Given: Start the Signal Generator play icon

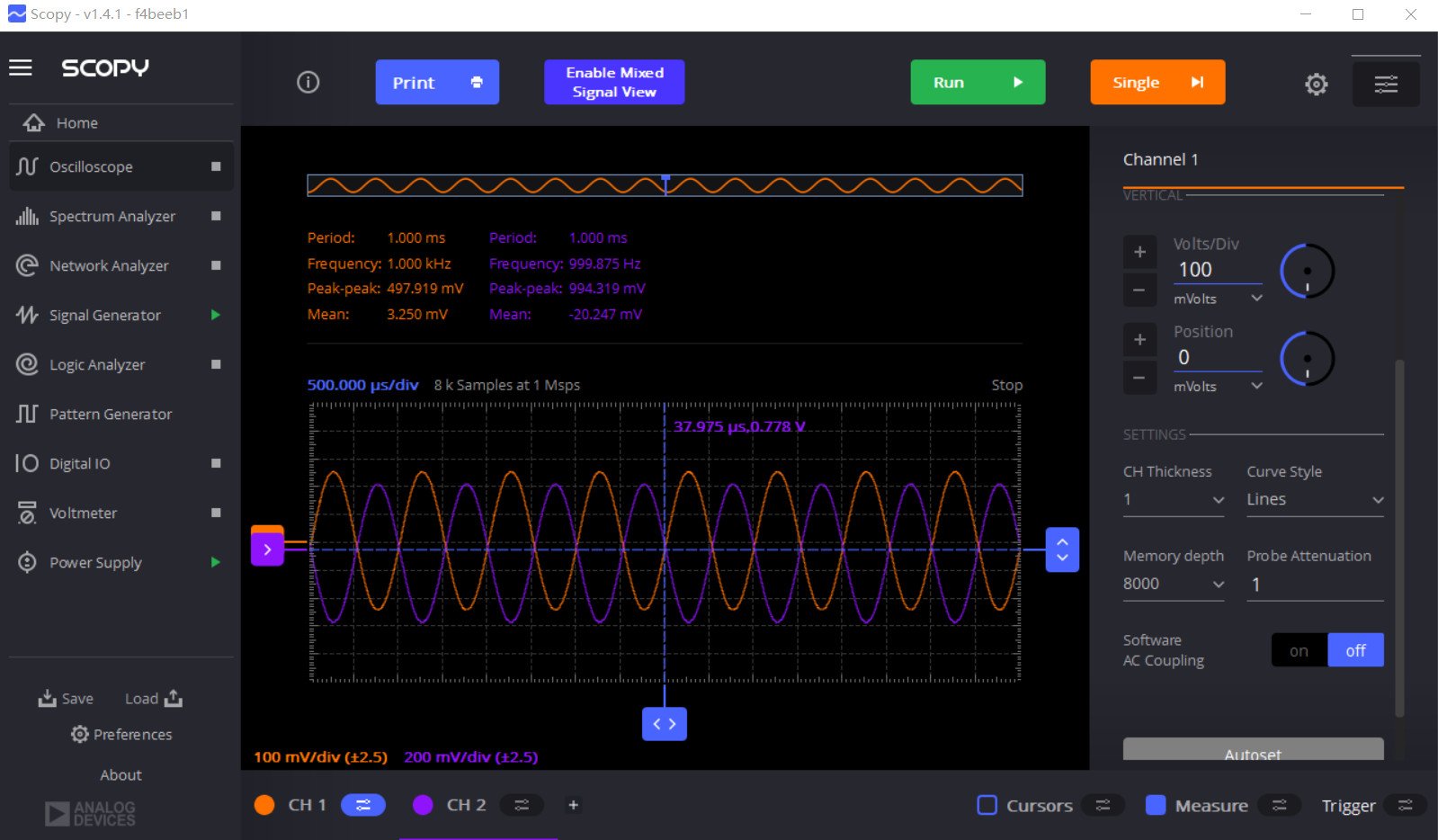Looking at the screenshot, I should (215, 315).
